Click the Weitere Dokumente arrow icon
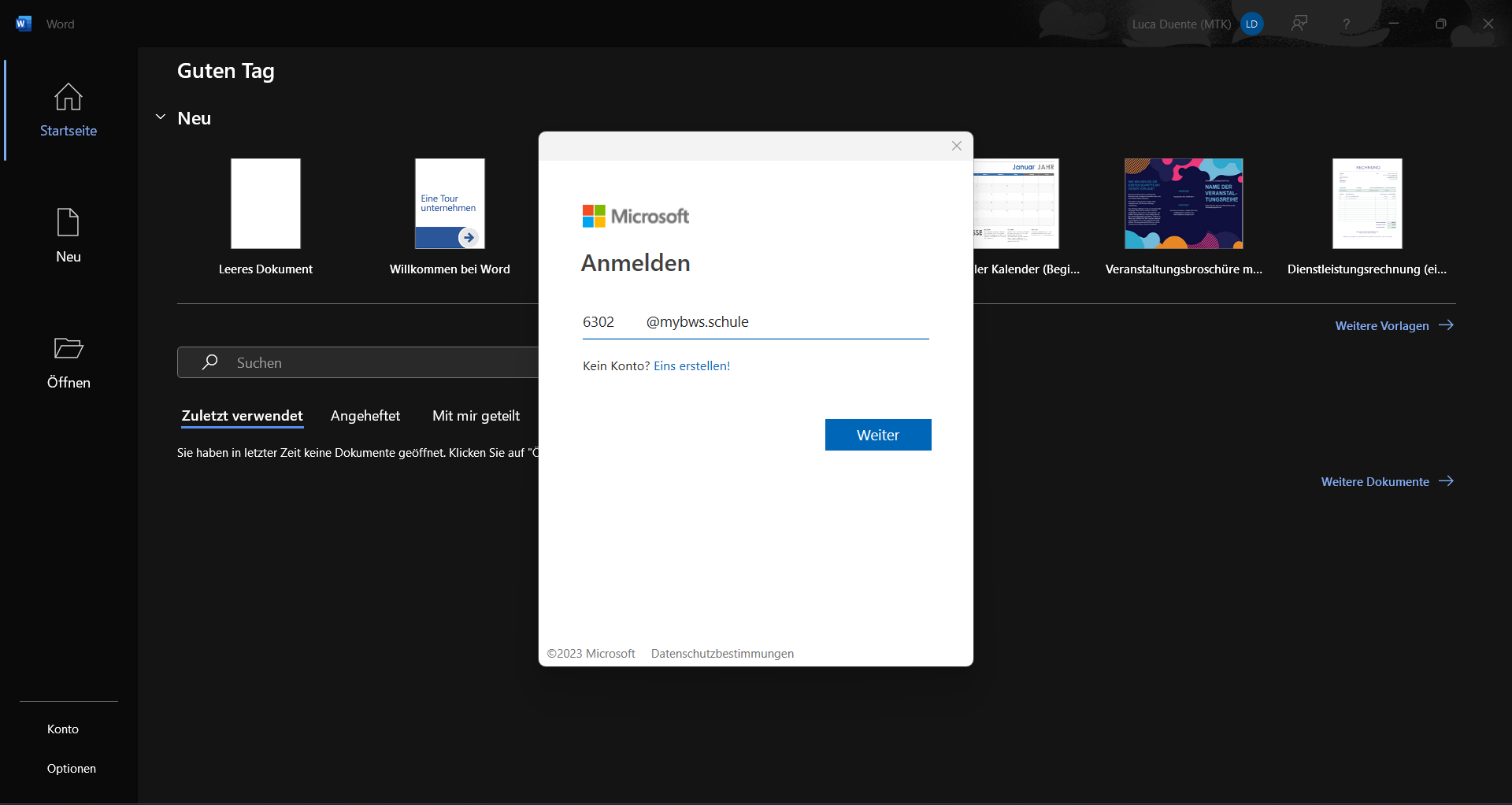 pos(1446,481)
